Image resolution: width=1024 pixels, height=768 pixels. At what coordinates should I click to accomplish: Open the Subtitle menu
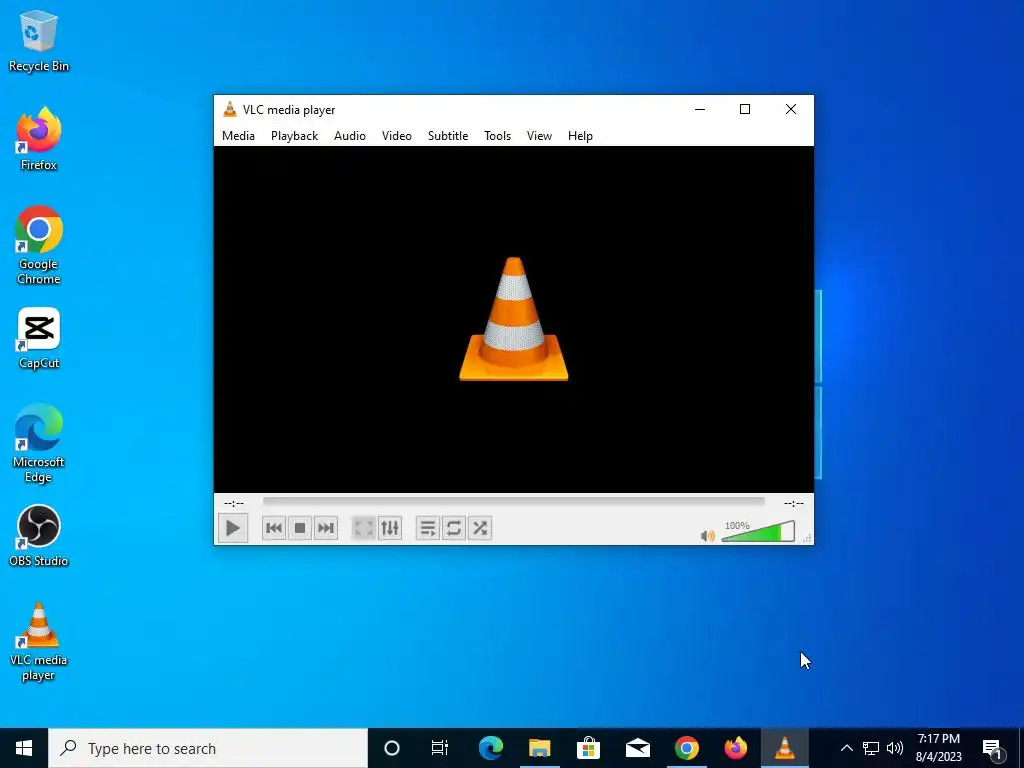[x=448, y=136]
